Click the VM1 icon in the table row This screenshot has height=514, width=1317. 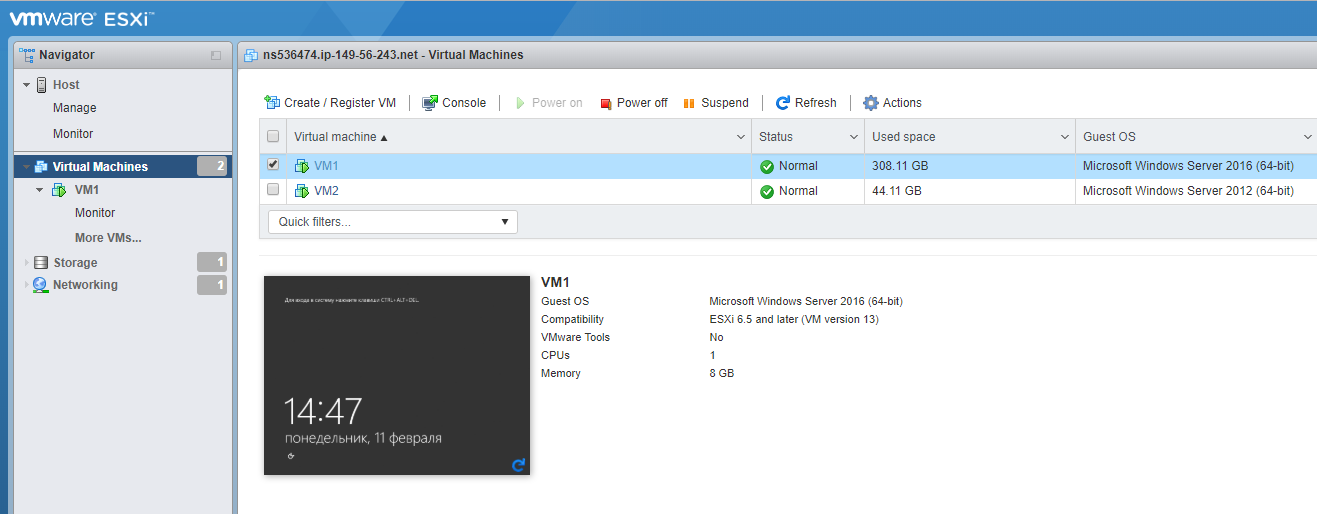[302, 166]
